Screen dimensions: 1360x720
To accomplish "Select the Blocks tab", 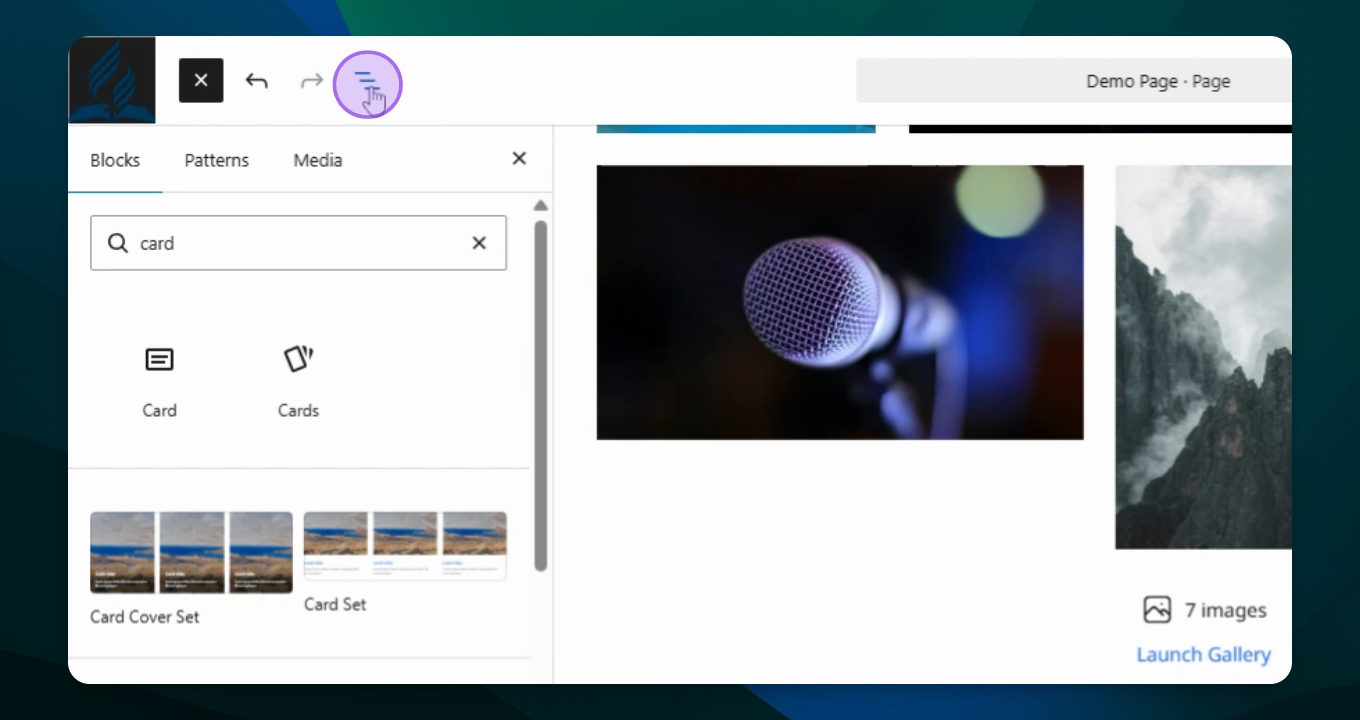I will pyautogui.click(x=115, y=160).
